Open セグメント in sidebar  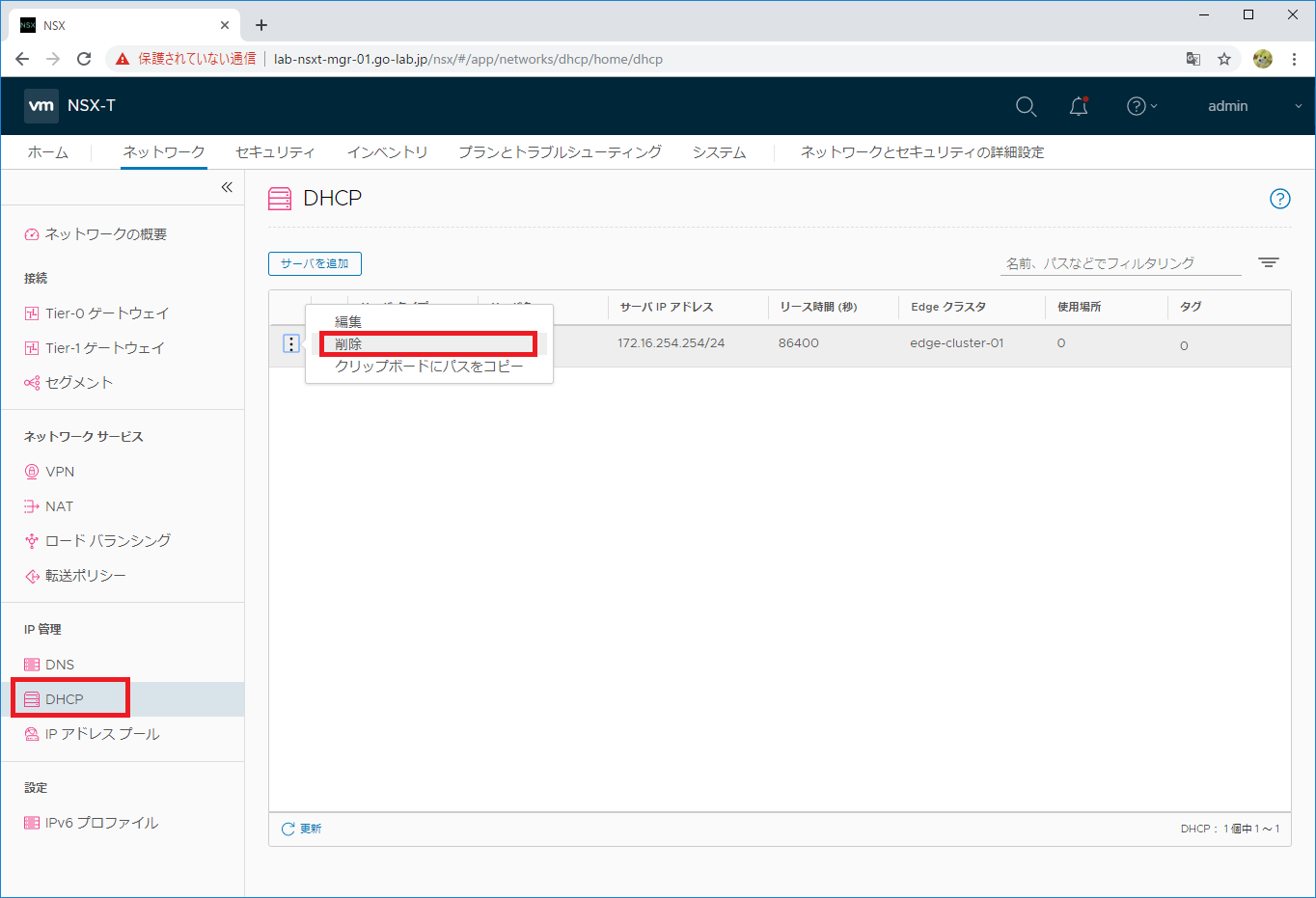69,383
